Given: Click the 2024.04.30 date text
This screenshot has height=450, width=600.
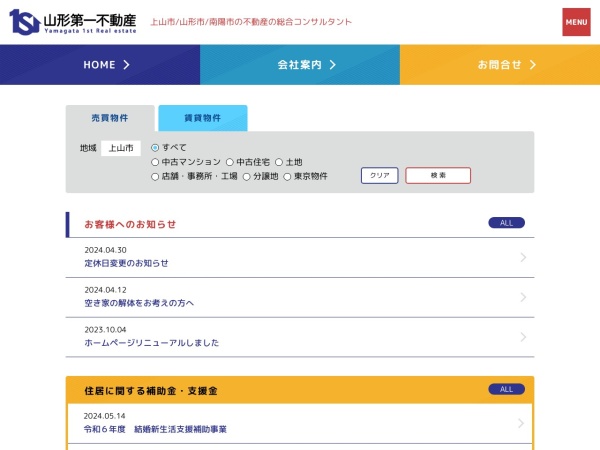Looking at the screenshot, I should 105,250.
